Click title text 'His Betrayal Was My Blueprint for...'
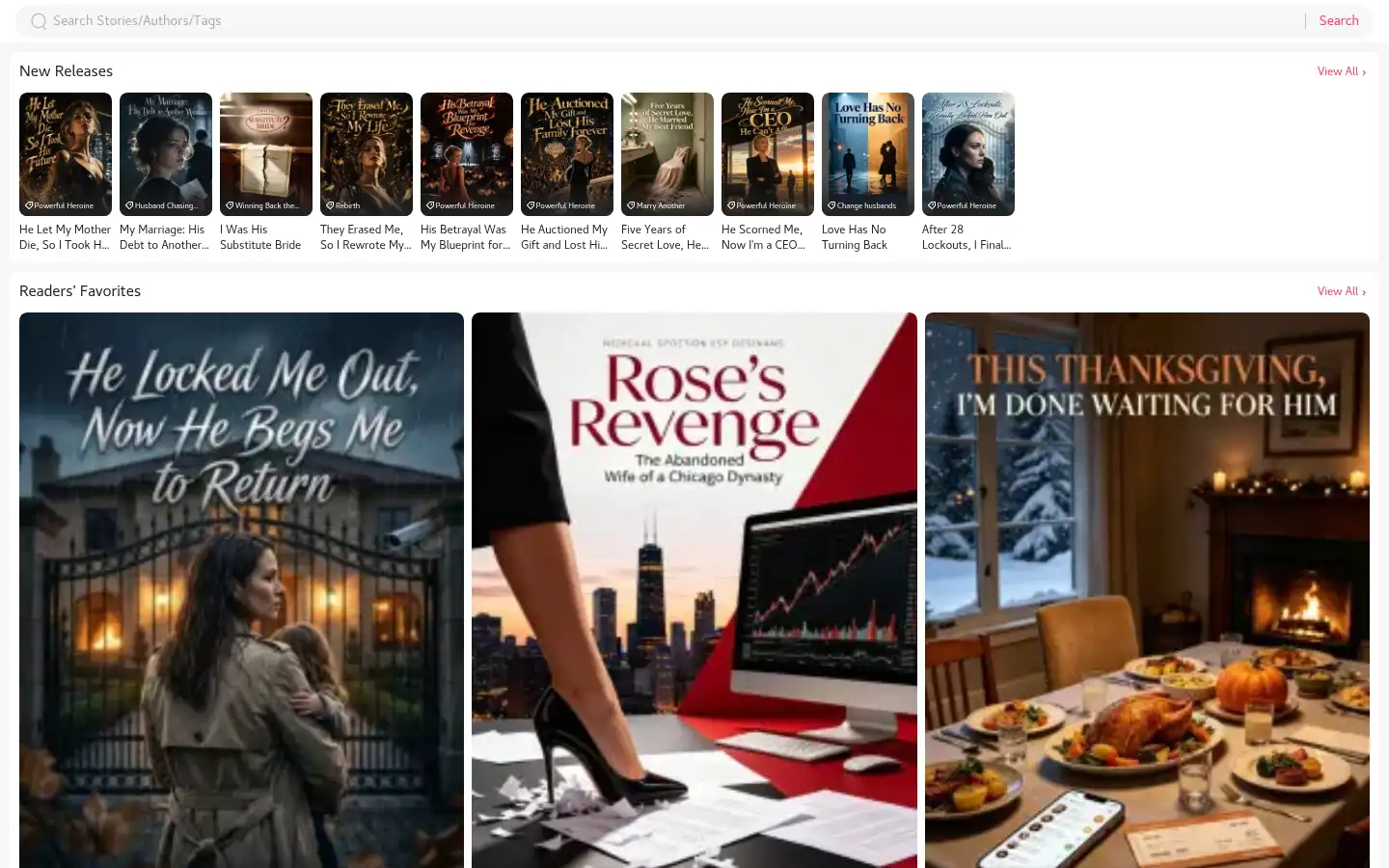The width and height of the screenshot is (1389, 868). [466, 237]
